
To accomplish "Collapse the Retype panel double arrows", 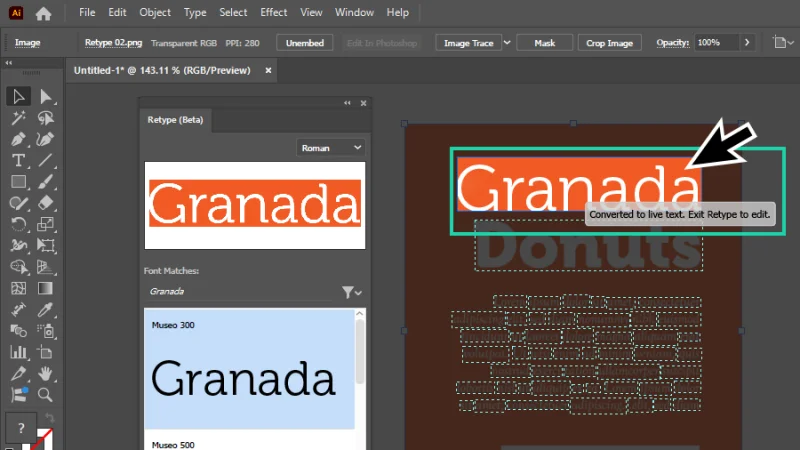I will pyautogui.click(x=347, y=103).
